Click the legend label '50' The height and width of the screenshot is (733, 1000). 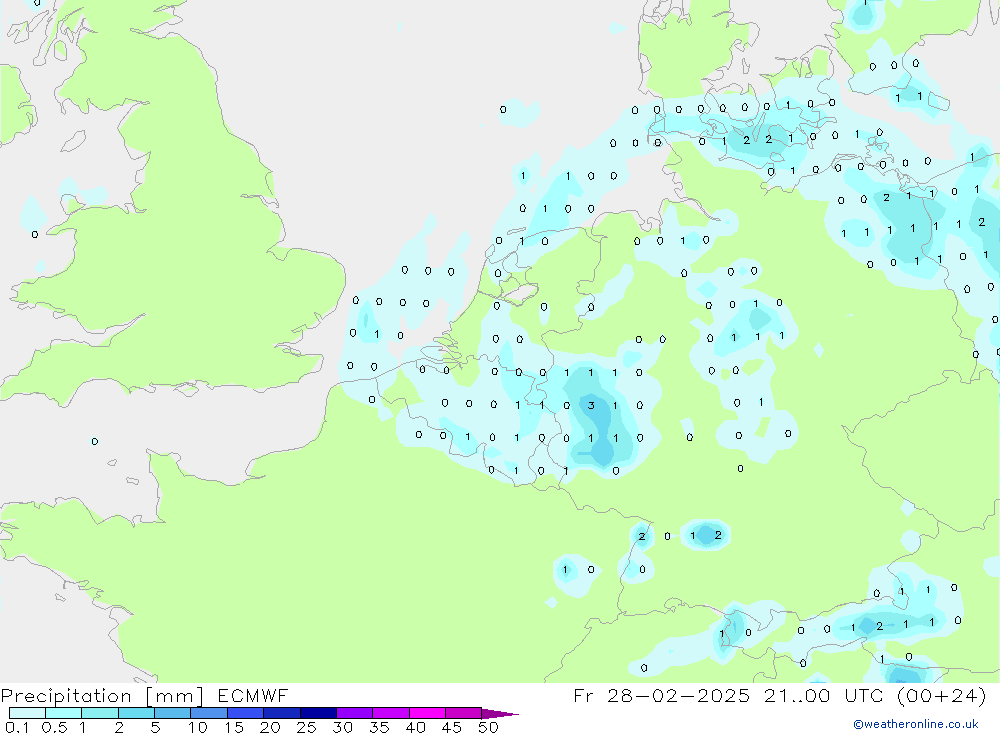click(x=488, y=727)
